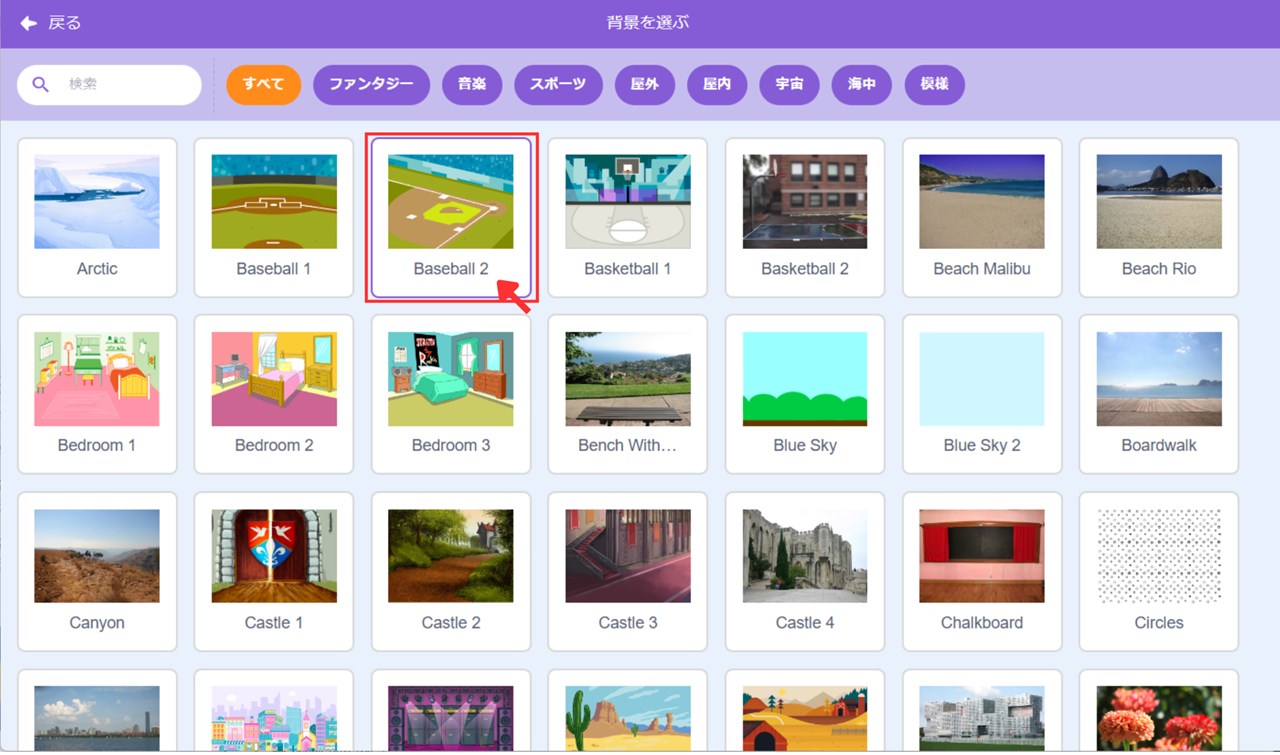This screenshot has width=1280, height=755.
Task: Select the Bedroom 2 backdrop
Action: pos(274,394)
